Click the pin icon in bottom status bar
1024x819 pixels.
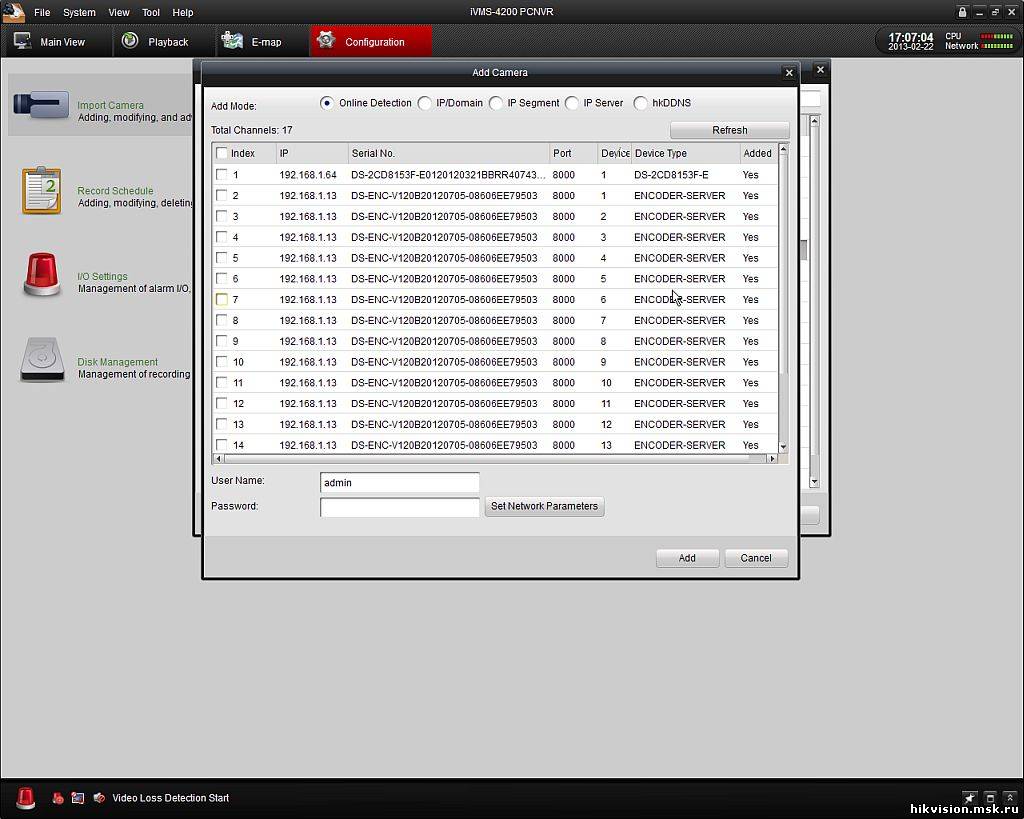[969, 797]
